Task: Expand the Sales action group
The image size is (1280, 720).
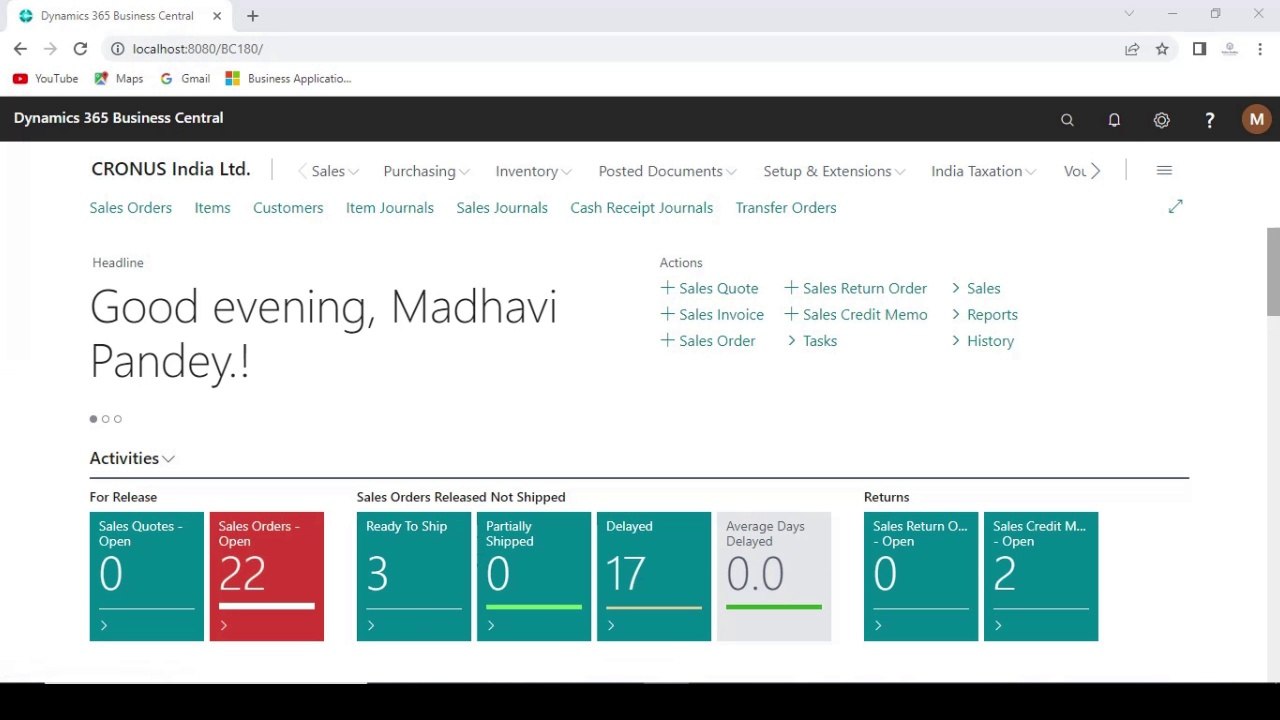Action: (975, 288)
